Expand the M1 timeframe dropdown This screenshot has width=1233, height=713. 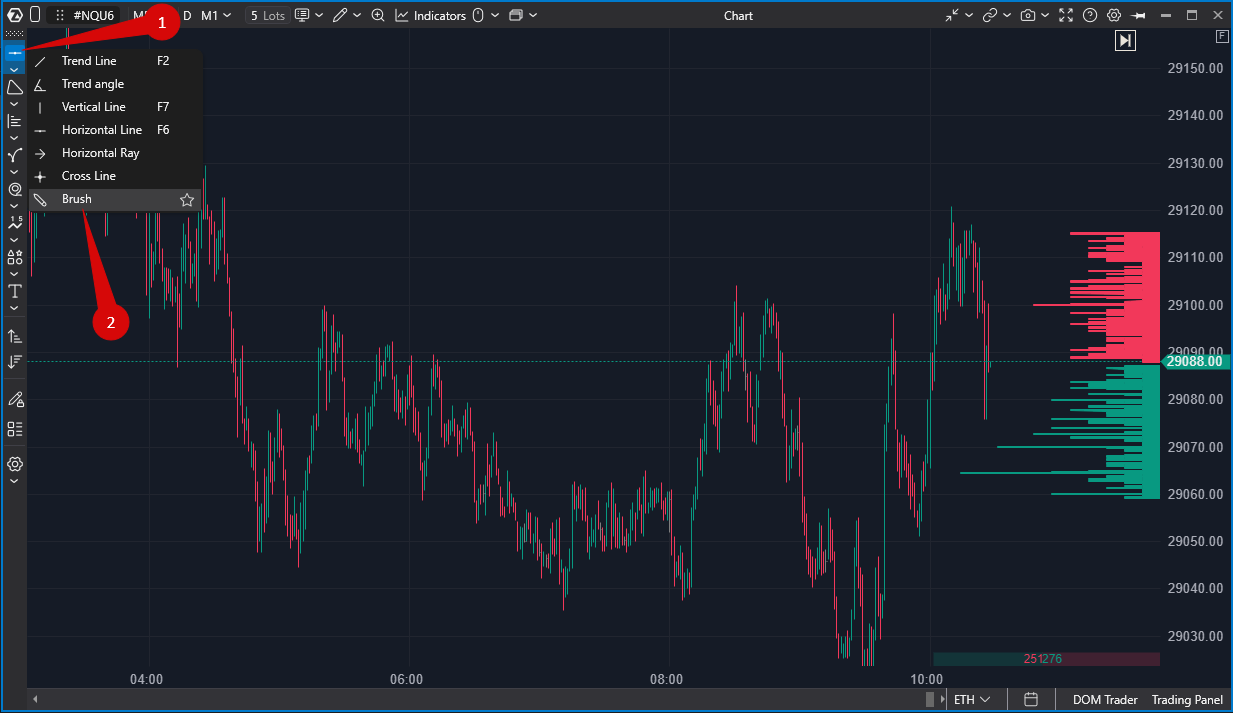pyautogui.click(x=216, y=15)
